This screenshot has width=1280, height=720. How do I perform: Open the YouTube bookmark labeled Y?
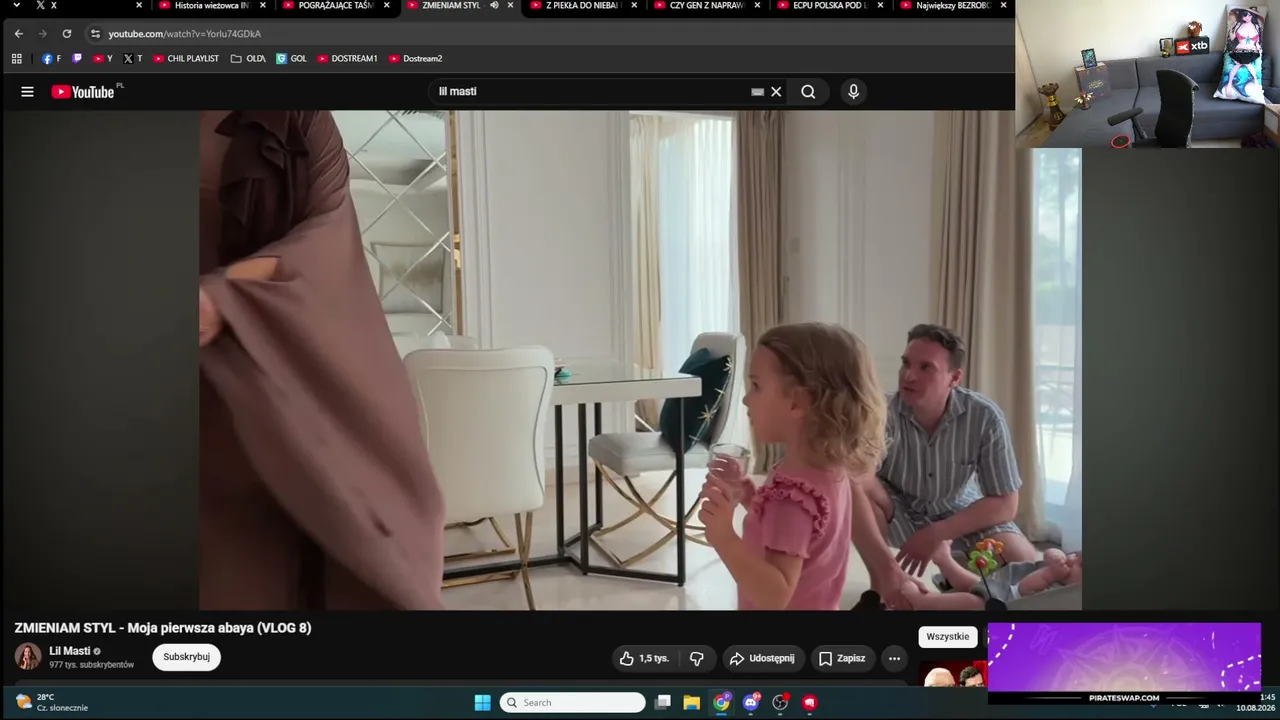coord(102,59)
